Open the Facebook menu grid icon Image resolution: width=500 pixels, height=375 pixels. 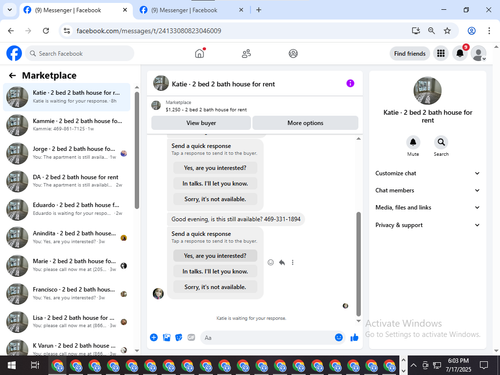click(x=441, y=53)
